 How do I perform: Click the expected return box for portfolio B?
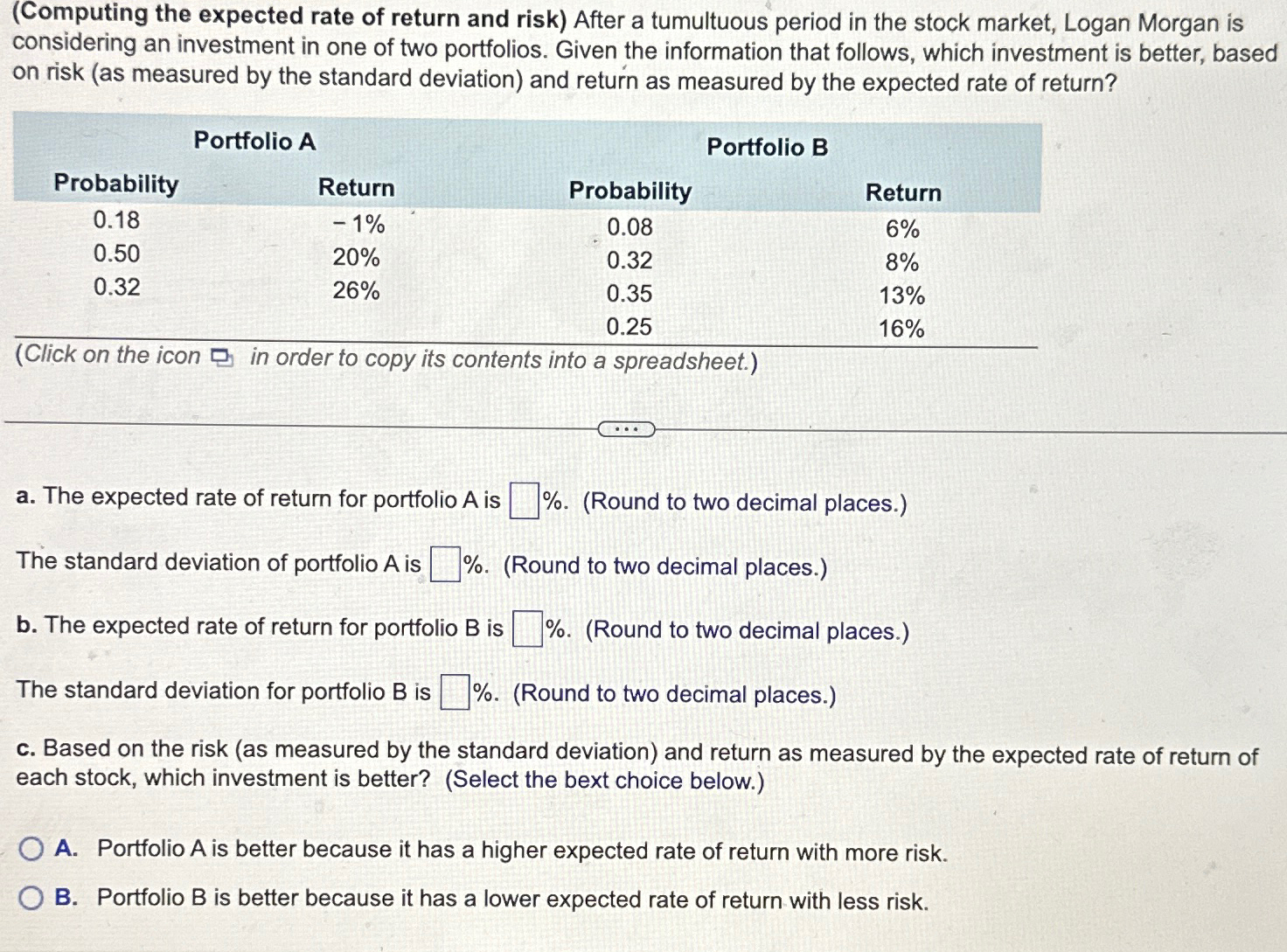(x=525, y=627)
